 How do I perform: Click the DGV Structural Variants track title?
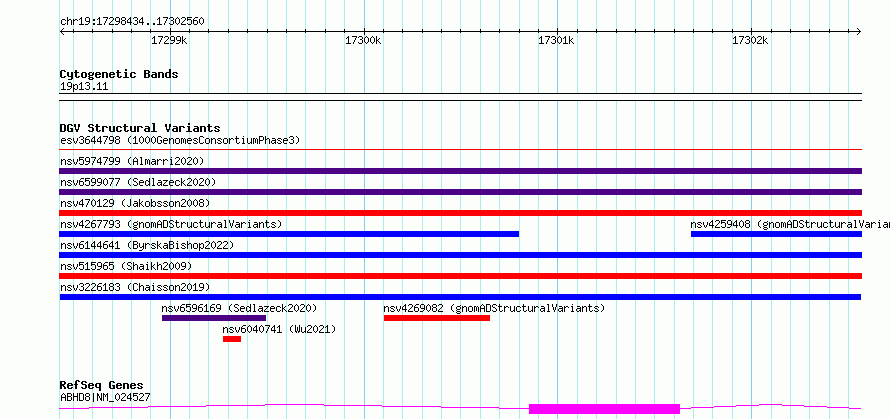[x=140, y=128]
